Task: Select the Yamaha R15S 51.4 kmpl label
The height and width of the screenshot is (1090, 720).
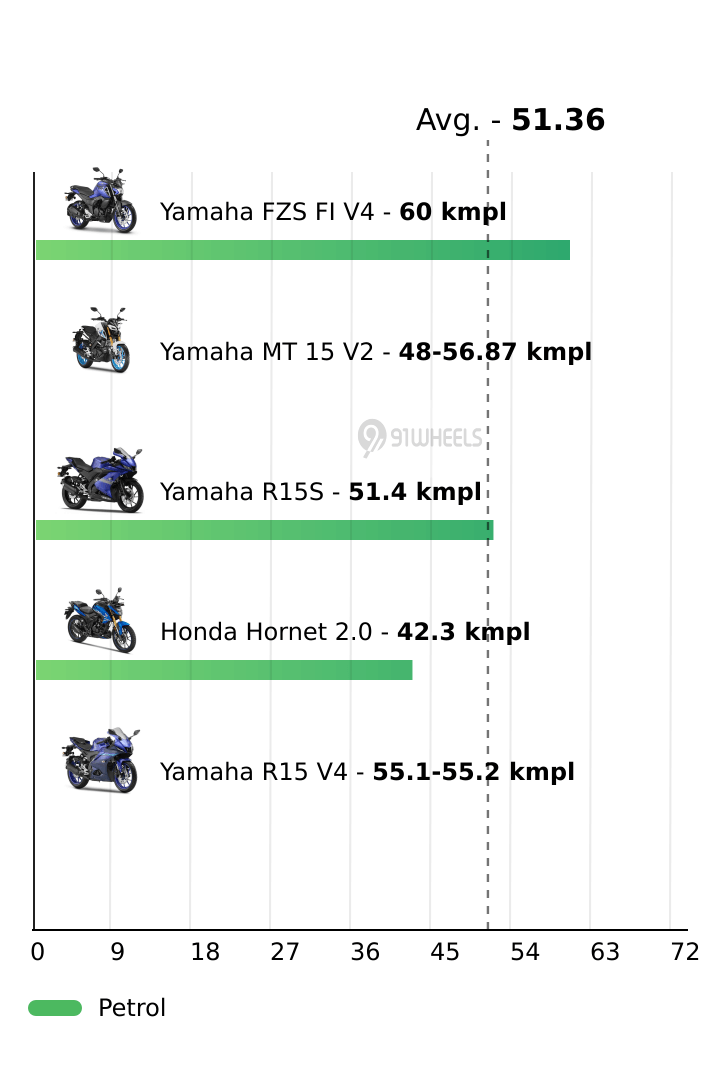Action: [x=320, y=492]
